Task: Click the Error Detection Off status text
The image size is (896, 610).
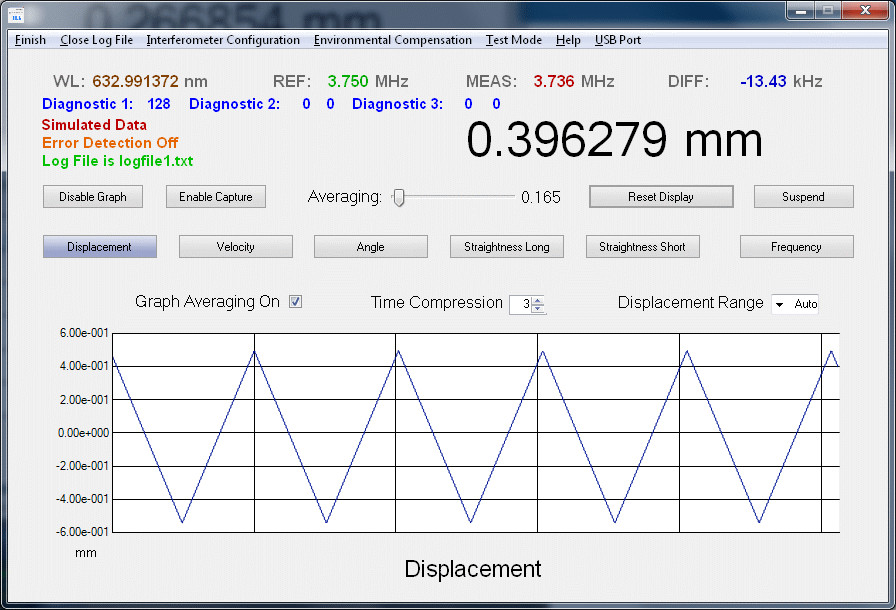Action: pos(110,143)
